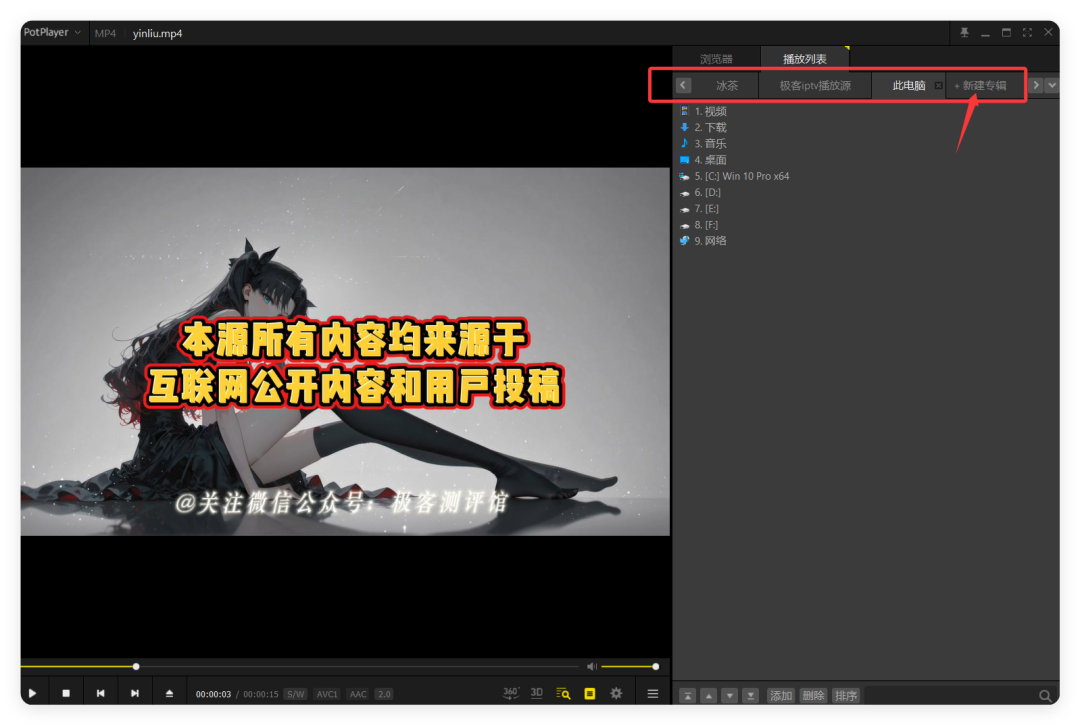Select the 此电脑 album tab
Screen dimensions: 1080x725
click(908, 85)
